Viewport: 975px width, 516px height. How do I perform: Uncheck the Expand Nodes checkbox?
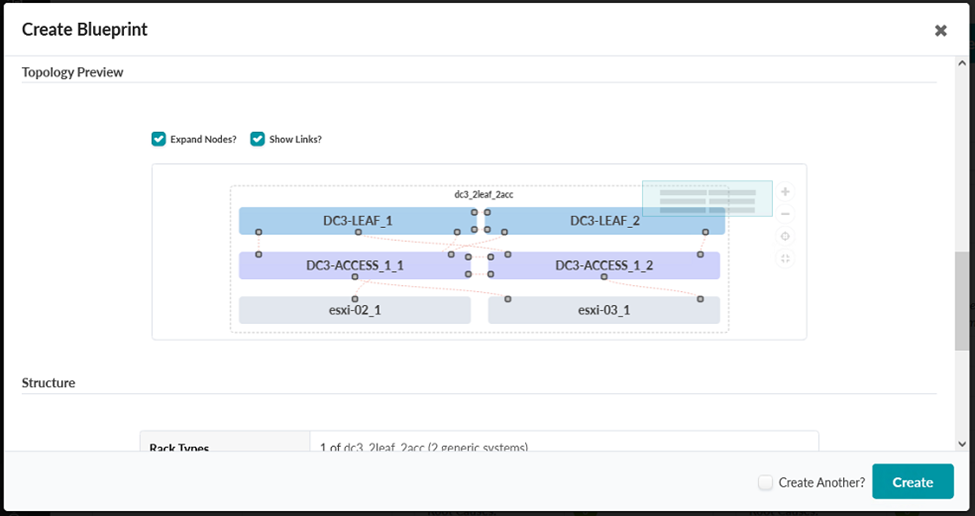point(159,139)
